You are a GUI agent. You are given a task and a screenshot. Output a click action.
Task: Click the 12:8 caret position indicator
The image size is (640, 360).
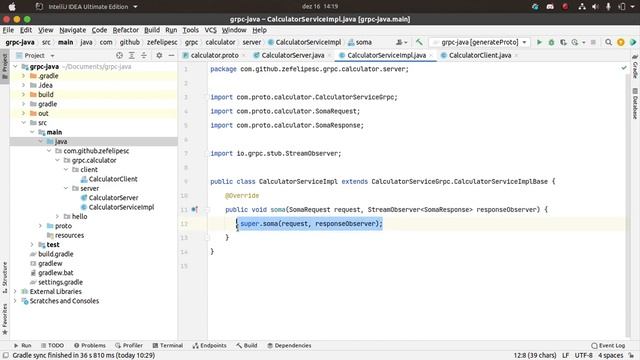[534, 356]
